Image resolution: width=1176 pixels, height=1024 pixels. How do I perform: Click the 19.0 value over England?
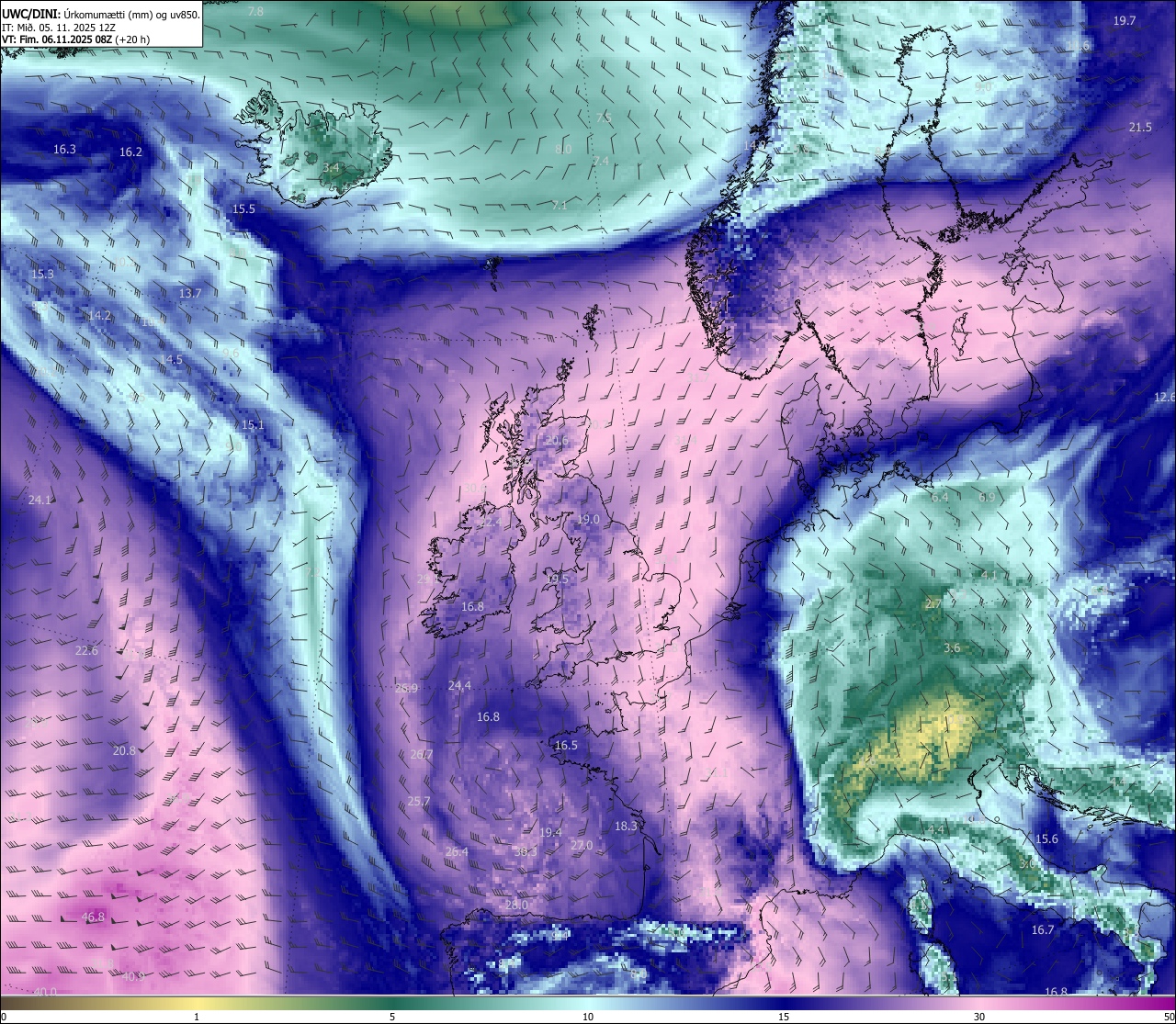click(x=588, y=520)
